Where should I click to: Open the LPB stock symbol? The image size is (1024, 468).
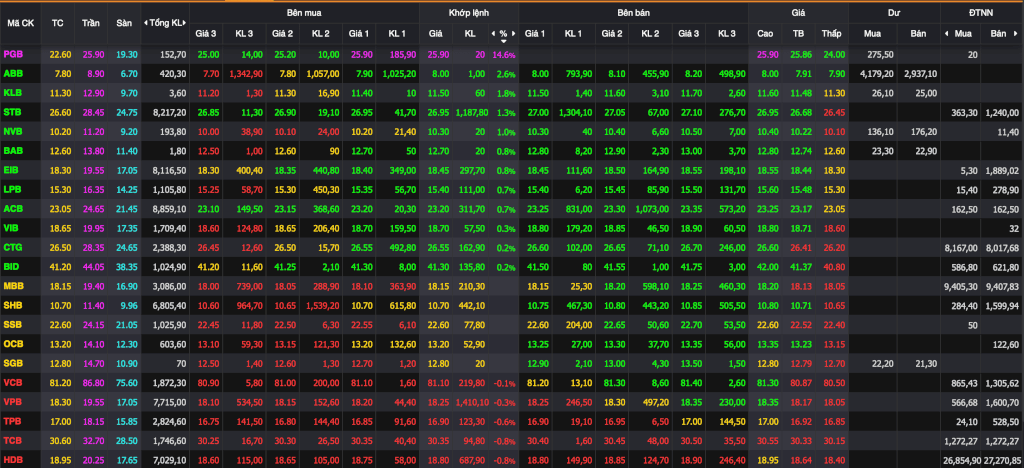[13, 189]
